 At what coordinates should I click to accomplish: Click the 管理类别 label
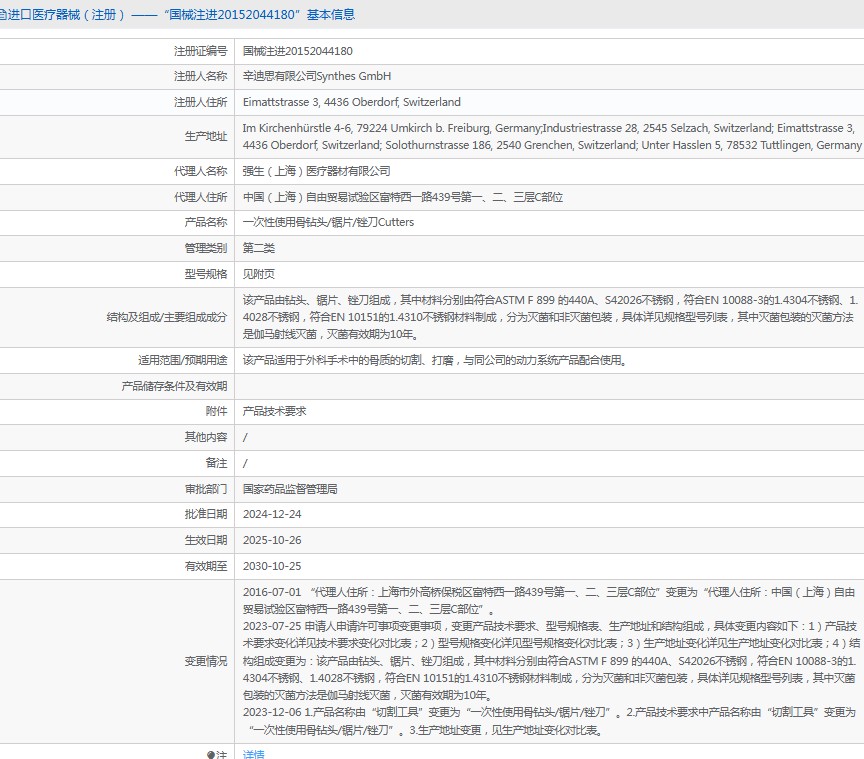pos(206,248)
